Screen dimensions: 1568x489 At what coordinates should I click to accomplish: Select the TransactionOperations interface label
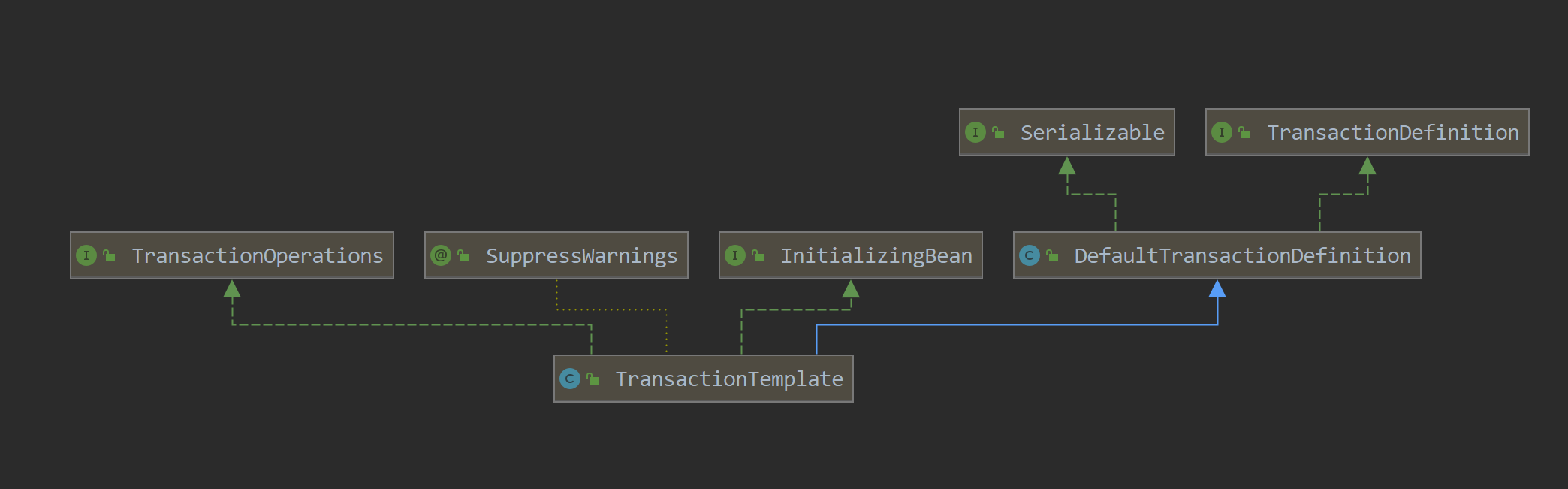(x=257, y=256)
